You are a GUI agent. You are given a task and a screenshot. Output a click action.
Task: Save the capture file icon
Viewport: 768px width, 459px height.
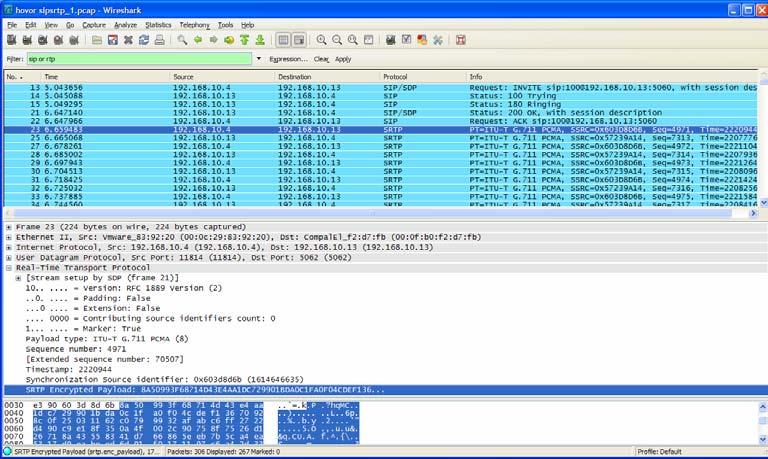113,40
